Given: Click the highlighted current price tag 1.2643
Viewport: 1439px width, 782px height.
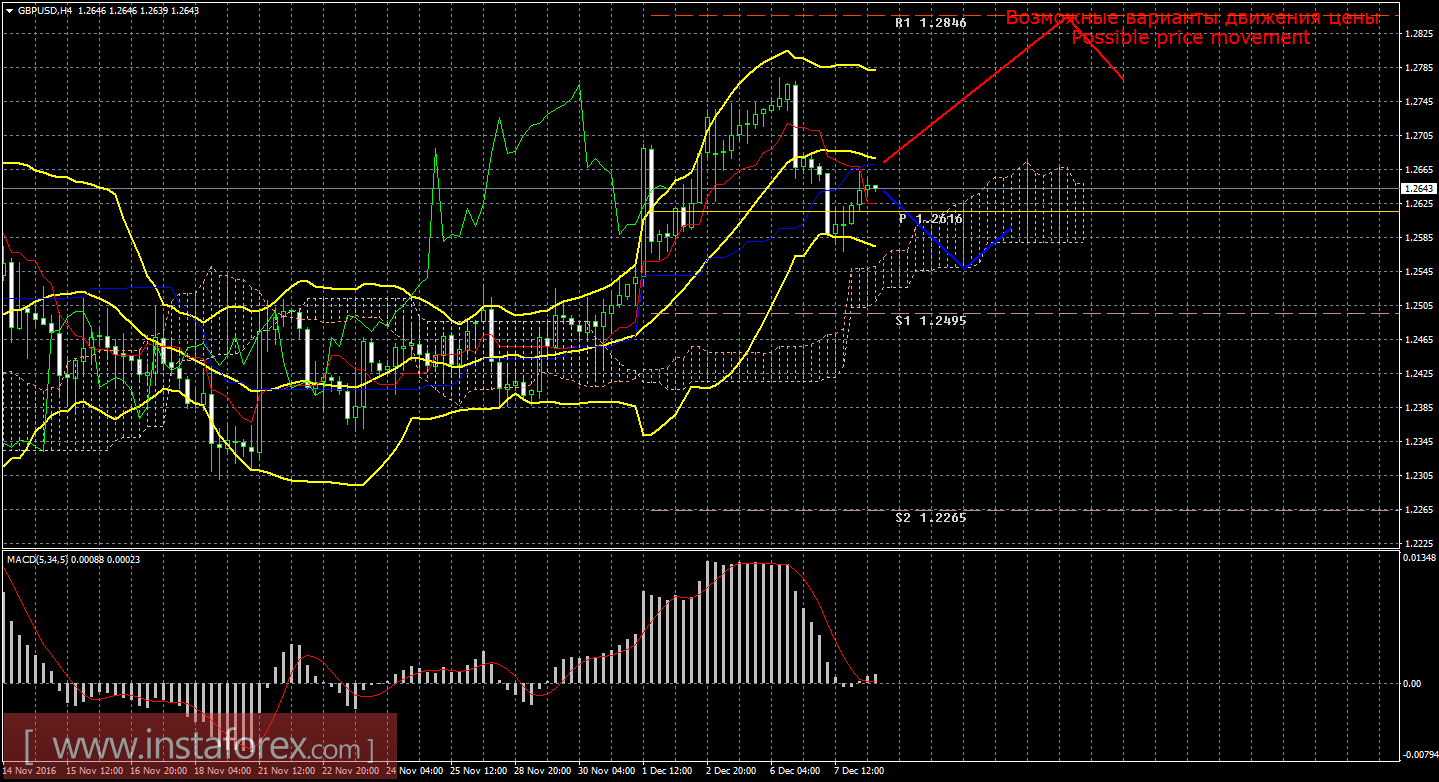Looking at the screenshot, I should point(1417,188).
